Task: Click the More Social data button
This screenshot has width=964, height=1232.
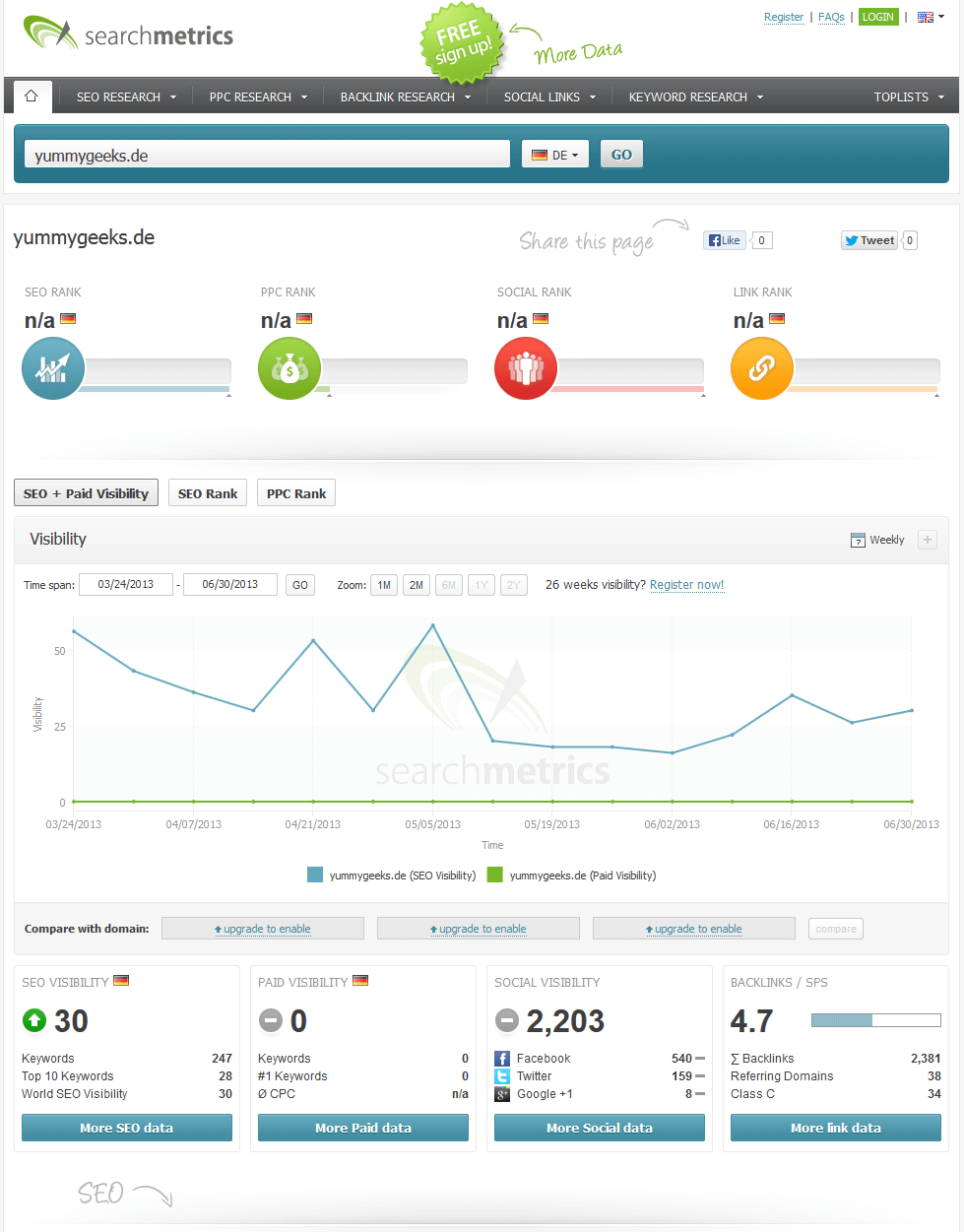Action: click(x=600, y=1128)
